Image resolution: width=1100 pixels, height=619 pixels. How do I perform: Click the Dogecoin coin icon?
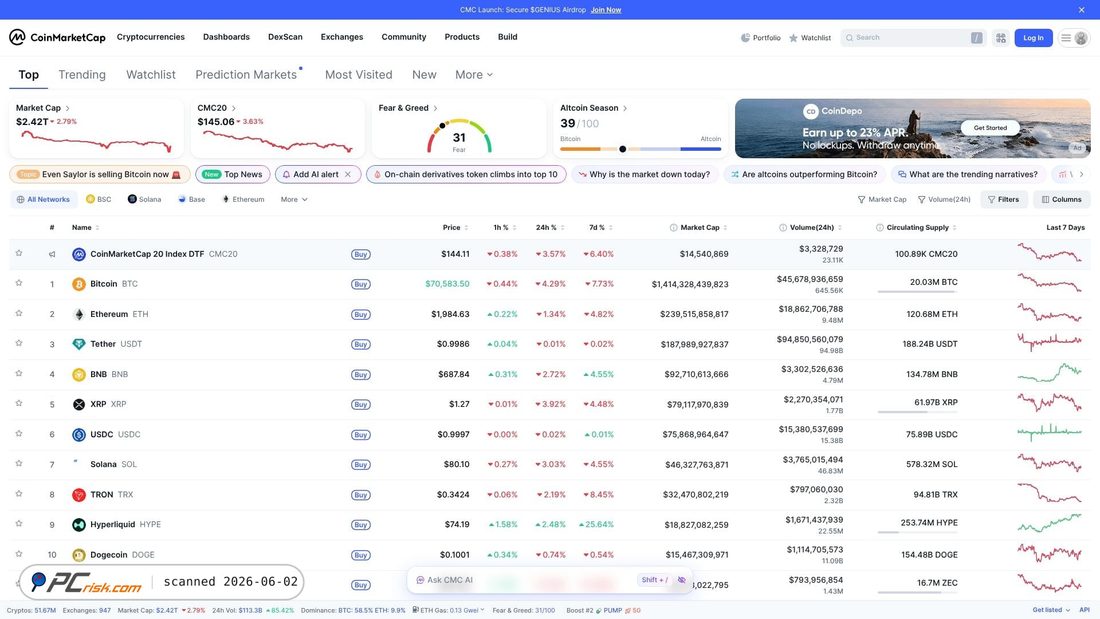pyautogui.click(x=79, y=555)
